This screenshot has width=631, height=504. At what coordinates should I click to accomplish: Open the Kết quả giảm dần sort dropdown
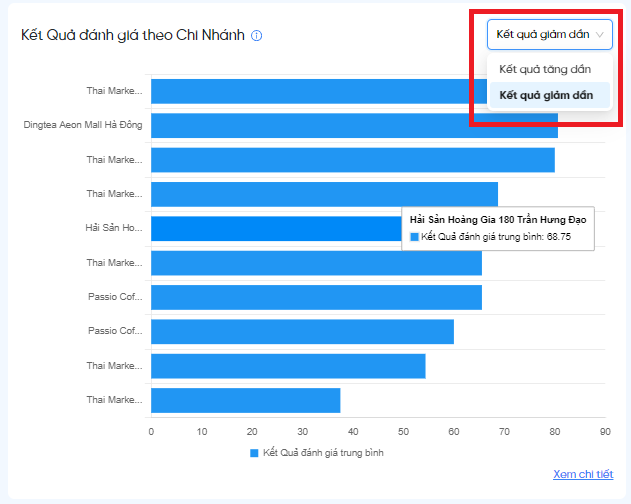549,35
